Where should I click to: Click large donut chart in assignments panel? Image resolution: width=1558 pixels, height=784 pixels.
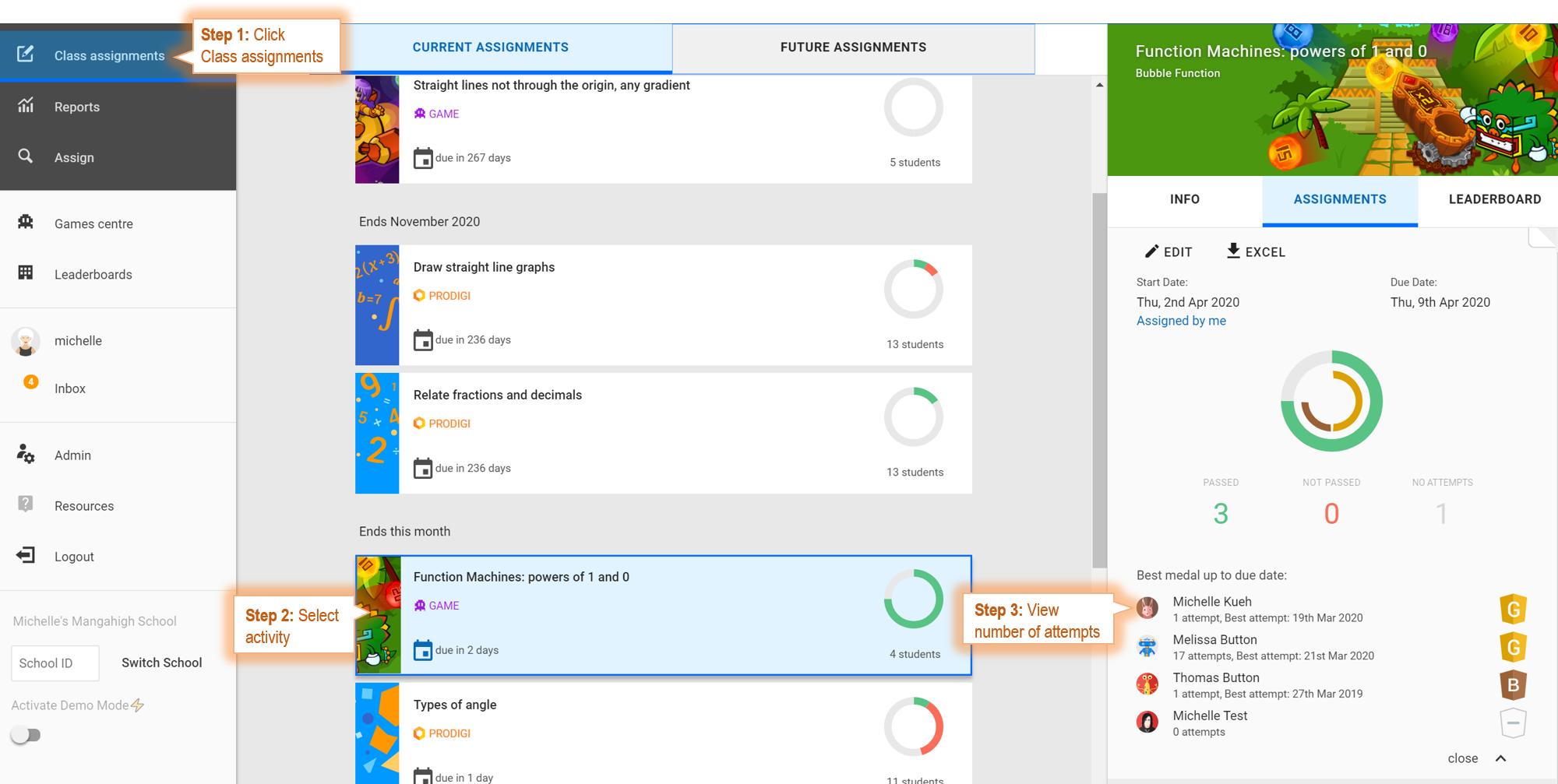pyautogui.click(x=1331, y=401)
